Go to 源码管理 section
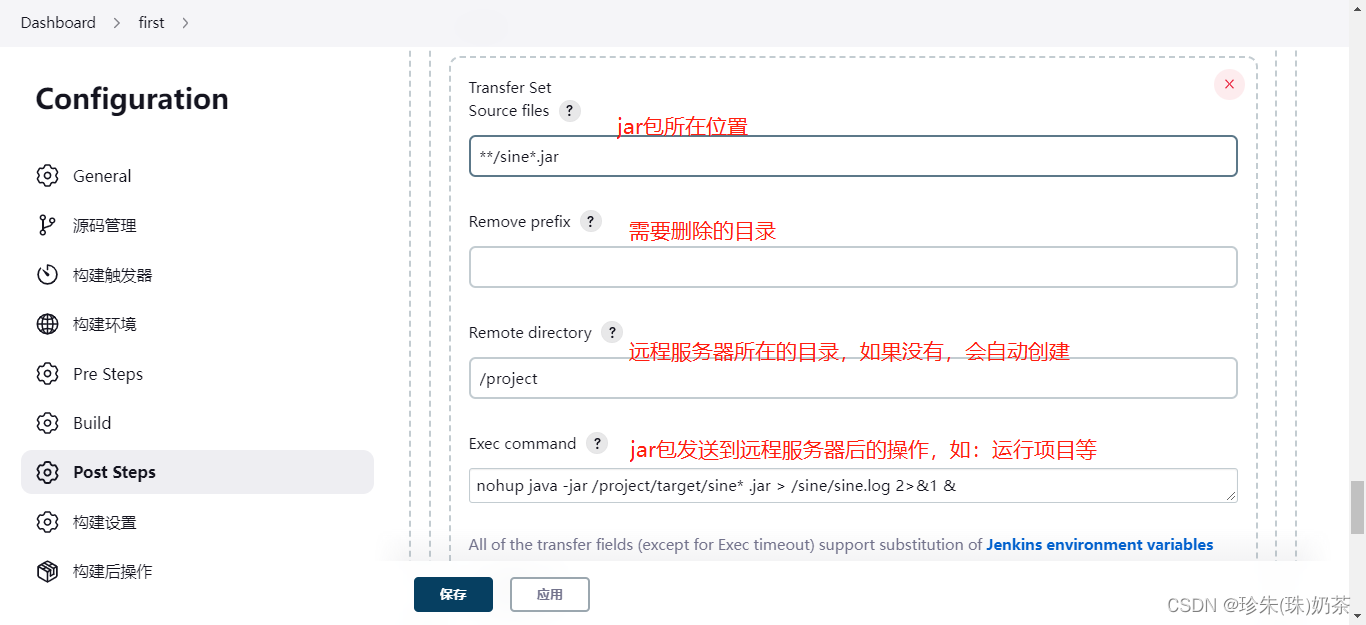 (197, 225)
